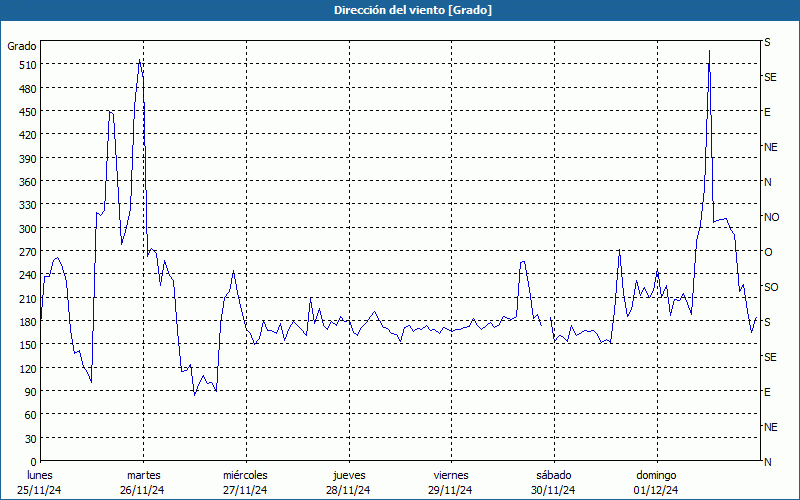Click the 60 tick on the left axis
The width and height of the screenshot is (800, 500).
(x=30, y=415)
